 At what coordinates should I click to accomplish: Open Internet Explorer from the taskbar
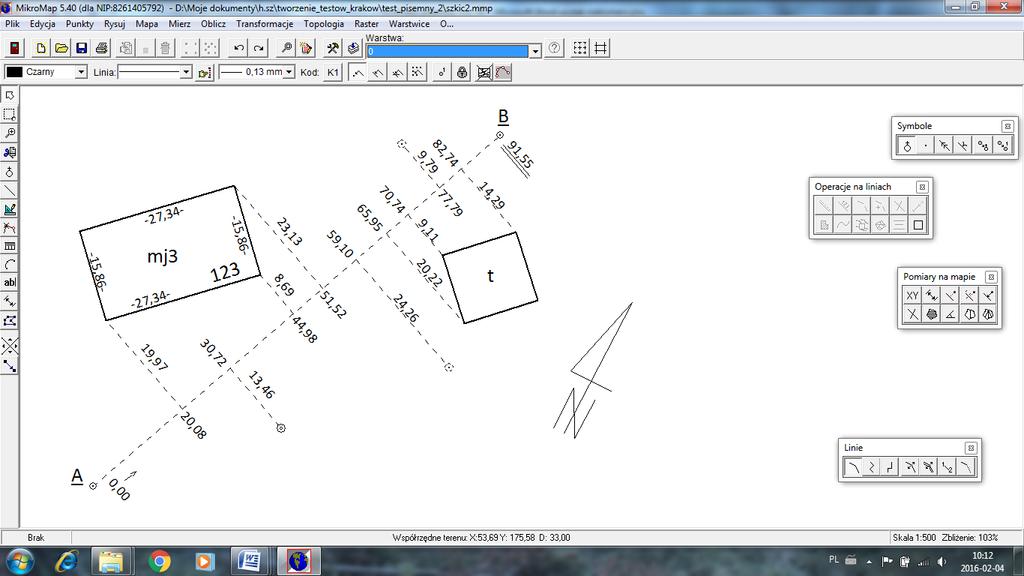(x=67, y=561)
